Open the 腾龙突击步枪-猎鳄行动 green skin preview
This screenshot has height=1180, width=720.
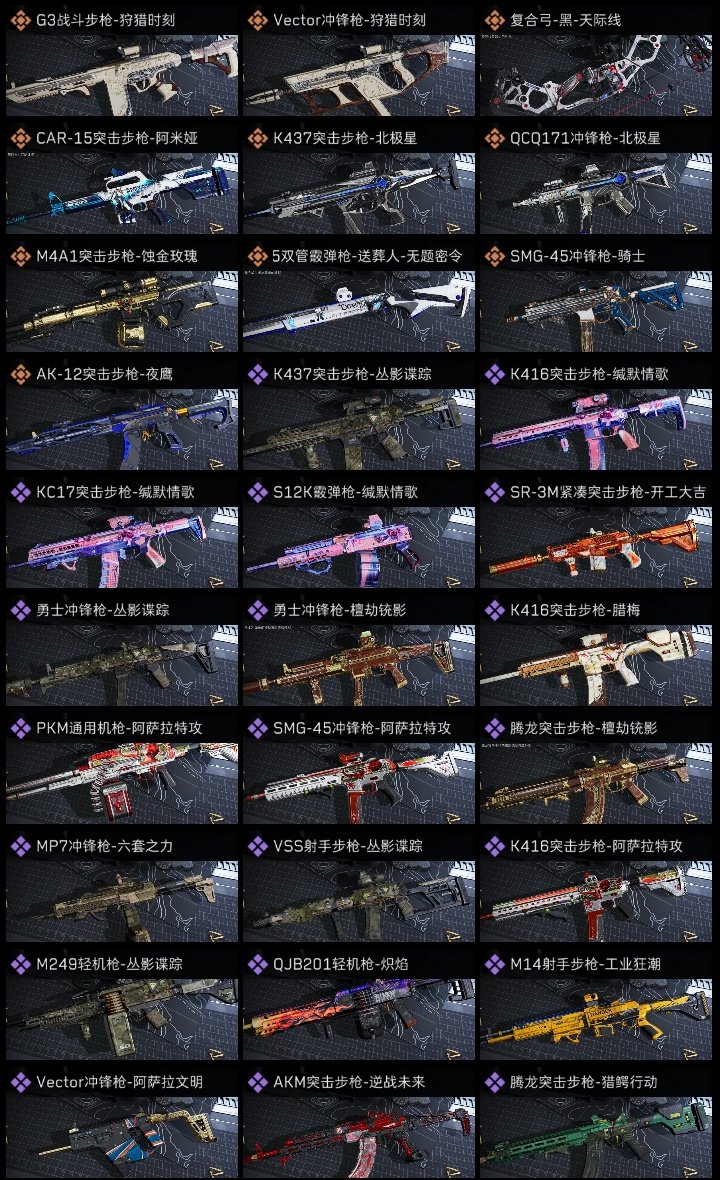596,1137
